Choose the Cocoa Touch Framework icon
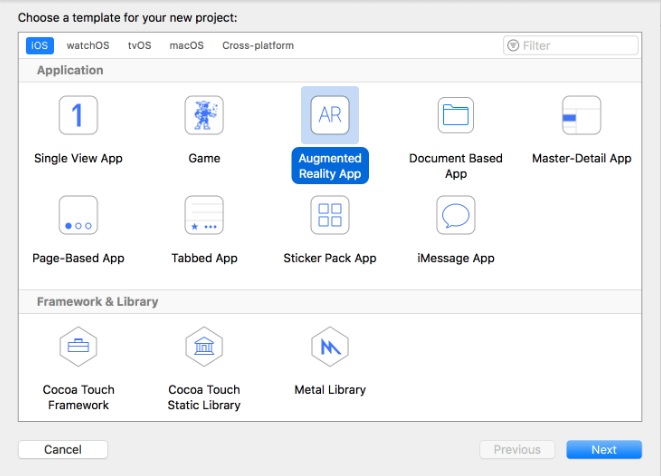Image resolution: width=661 pixels, height=476 pixels. 78,347
